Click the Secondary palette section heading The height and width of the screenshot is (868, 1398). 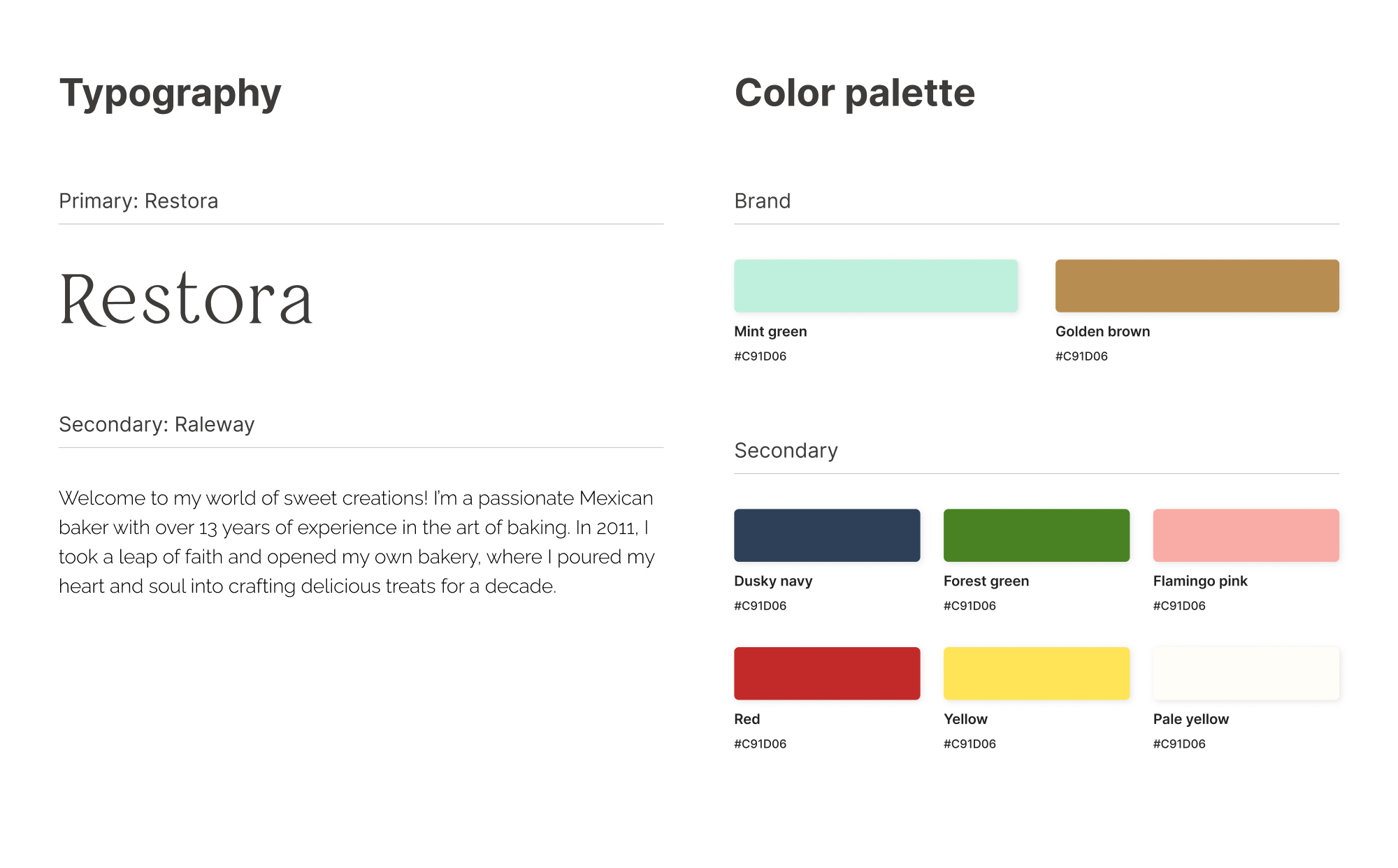tap(786, 451)
